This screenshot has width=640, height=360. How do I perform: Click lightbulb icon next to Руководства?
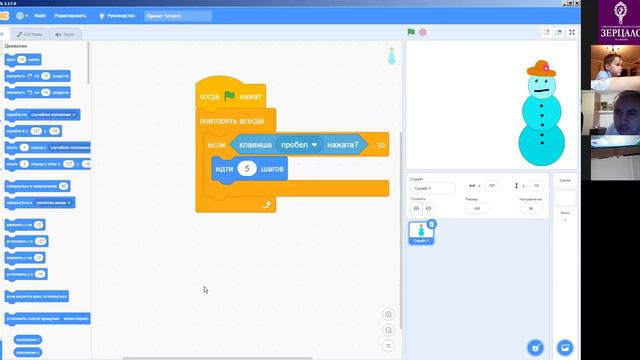tap(102, 16)
